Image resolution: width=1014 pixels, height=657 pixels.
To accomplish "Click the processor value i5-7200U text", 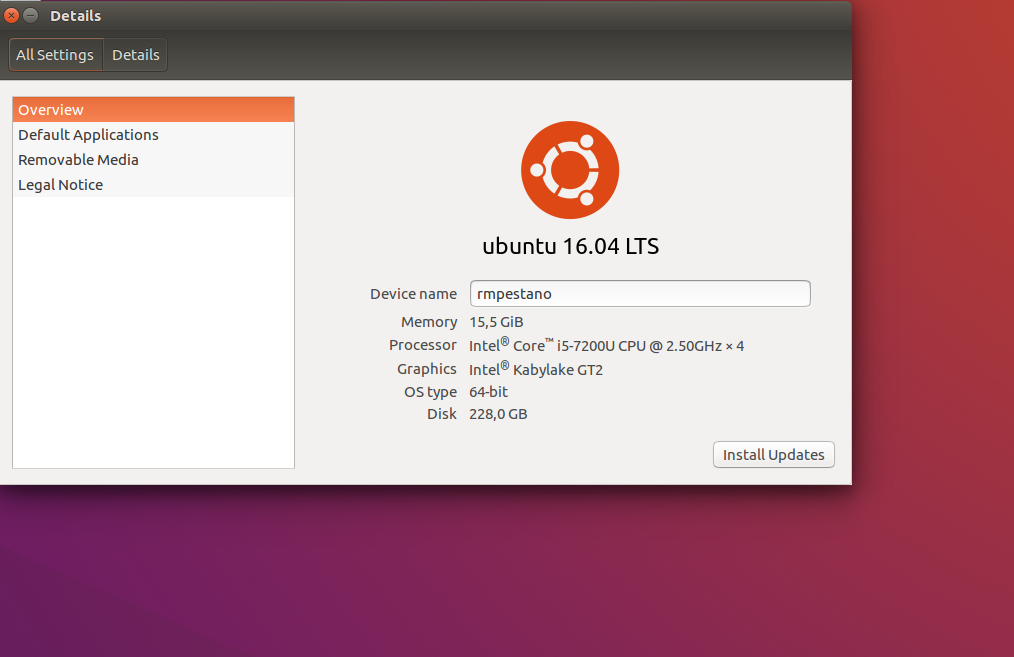I will pos(607,345).
